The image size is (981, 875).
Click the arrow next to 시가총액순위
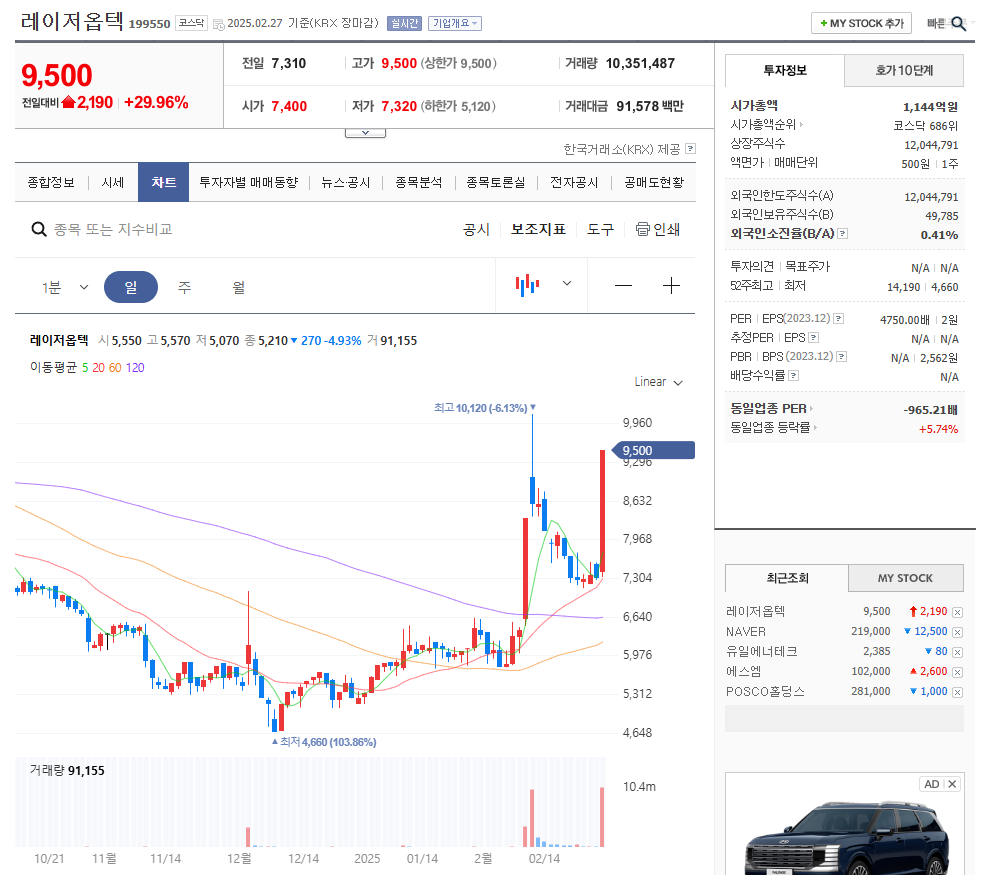tap(801, 124)
